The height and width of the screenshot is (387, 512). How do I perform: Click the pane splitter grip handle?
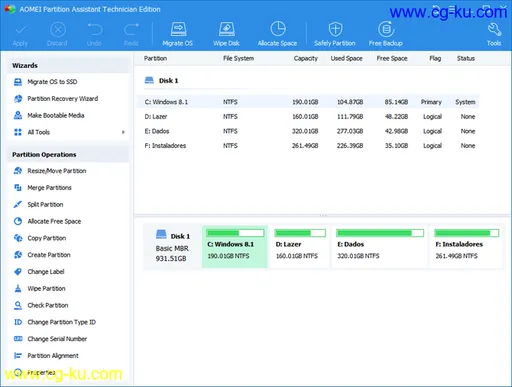pos(323,215)
